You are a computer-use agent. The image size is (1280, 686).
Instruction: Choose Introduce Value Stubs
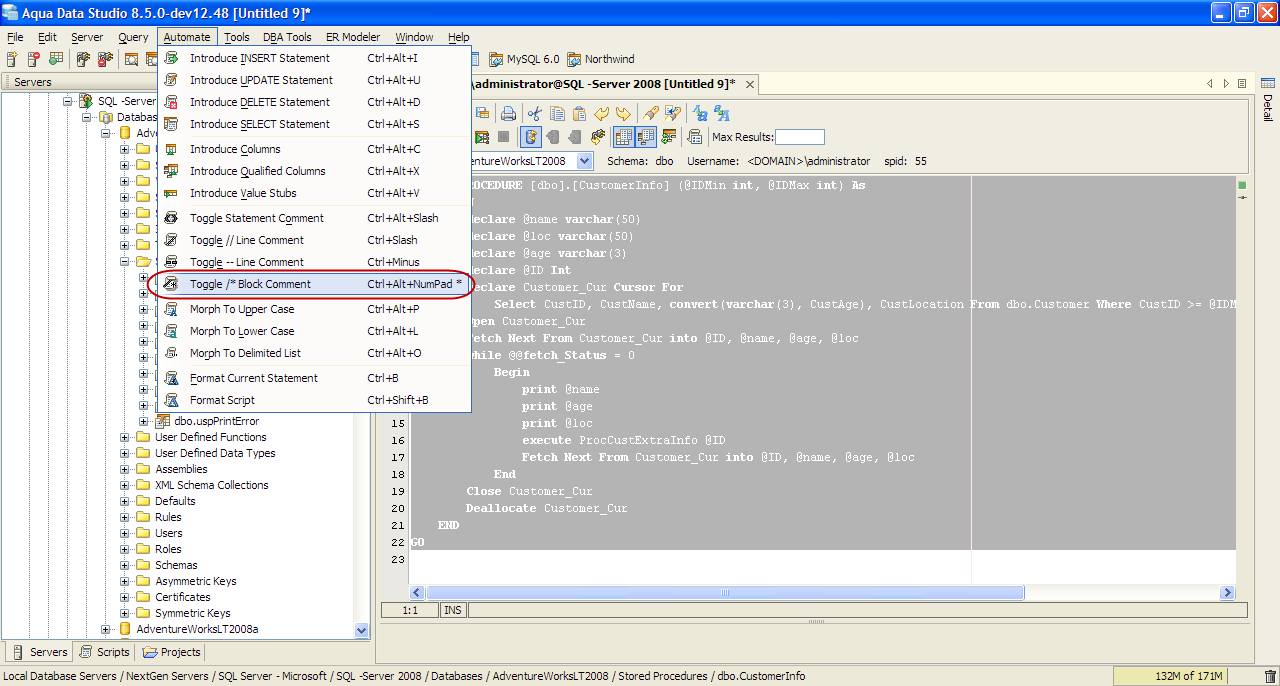click(x=315, y=193)
